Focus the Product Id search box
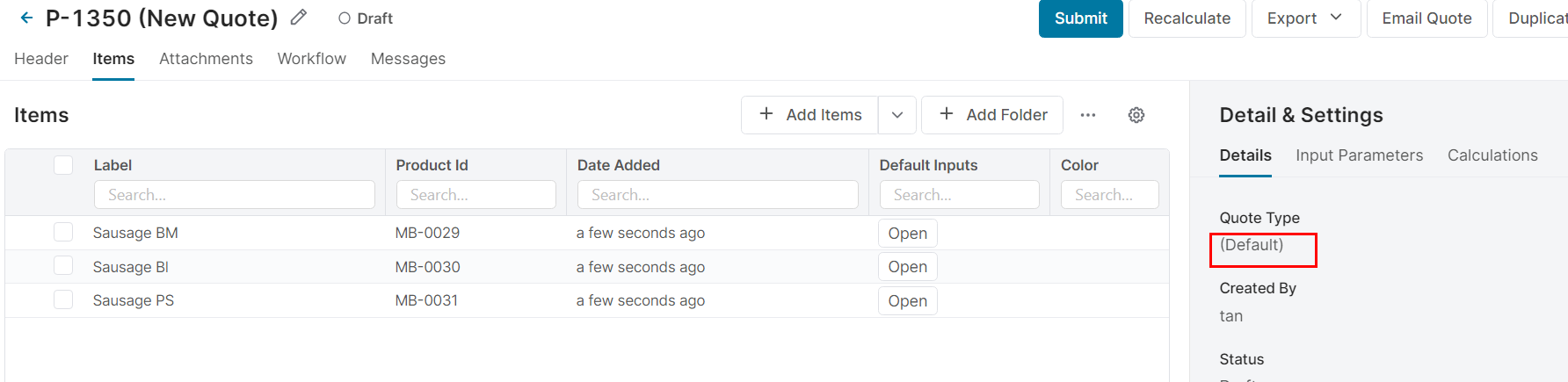Screen dimensions: 1568x382 tap(475, 195)
